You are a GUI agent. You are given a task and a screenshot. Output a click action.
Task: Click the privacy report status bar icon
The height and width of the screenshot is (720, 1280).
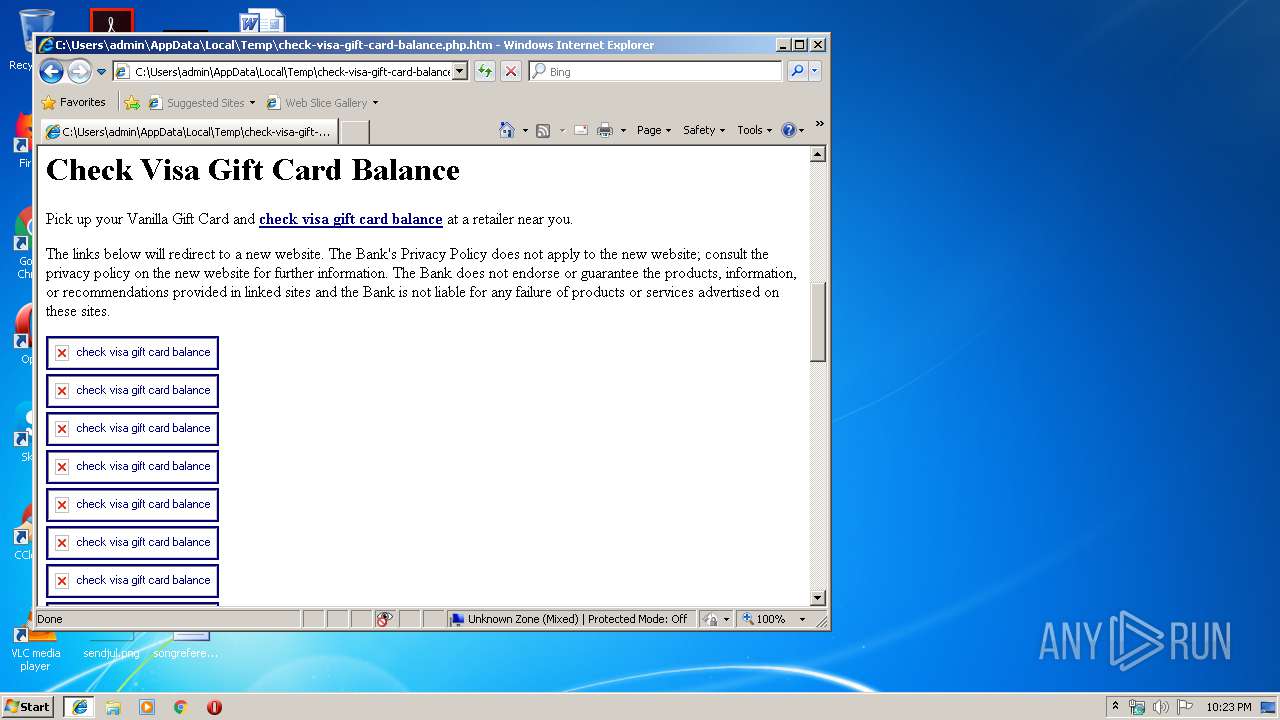tap(385, 619)
